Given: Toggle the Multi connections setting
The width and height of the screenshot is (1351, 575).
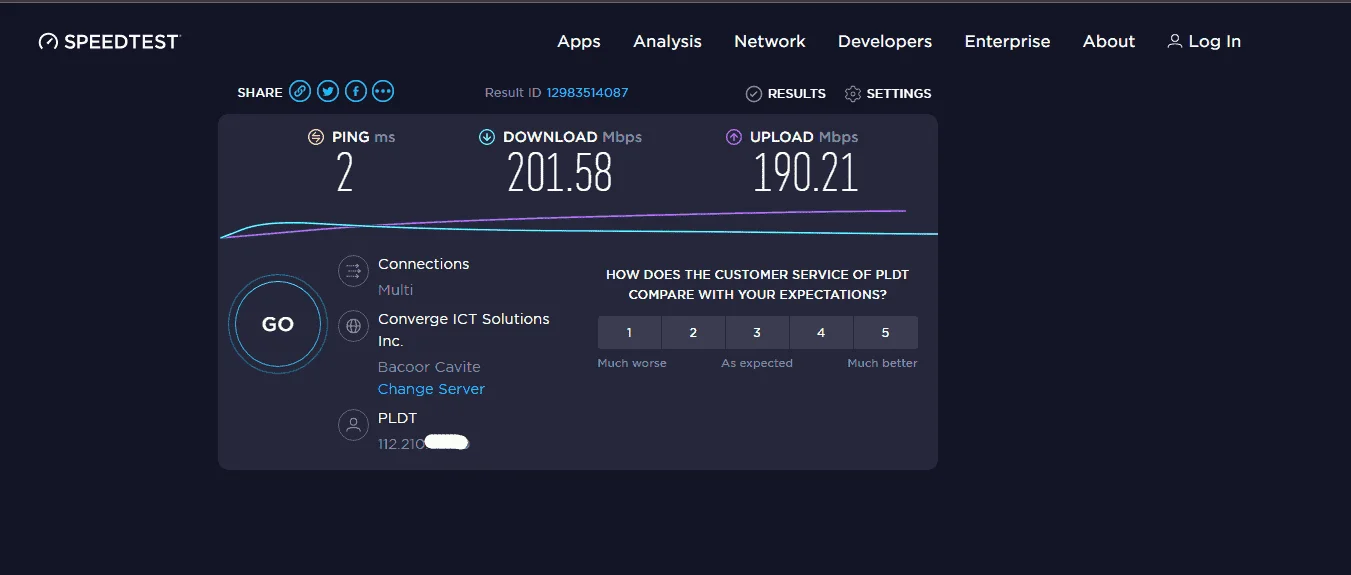Looking at the screenshot, I should [395, 290].
